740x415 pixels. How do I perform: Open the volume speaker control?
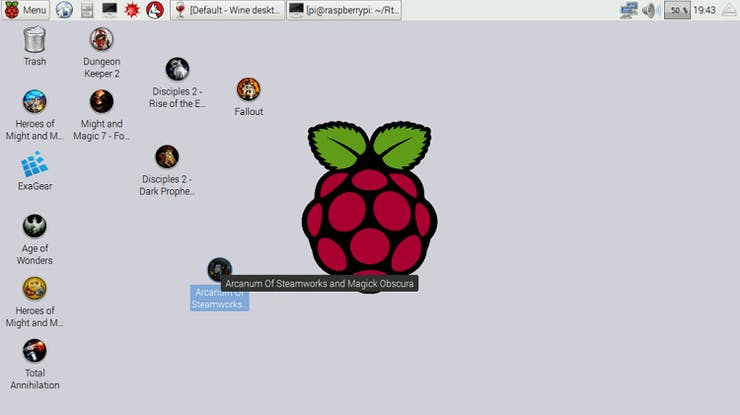650,10
